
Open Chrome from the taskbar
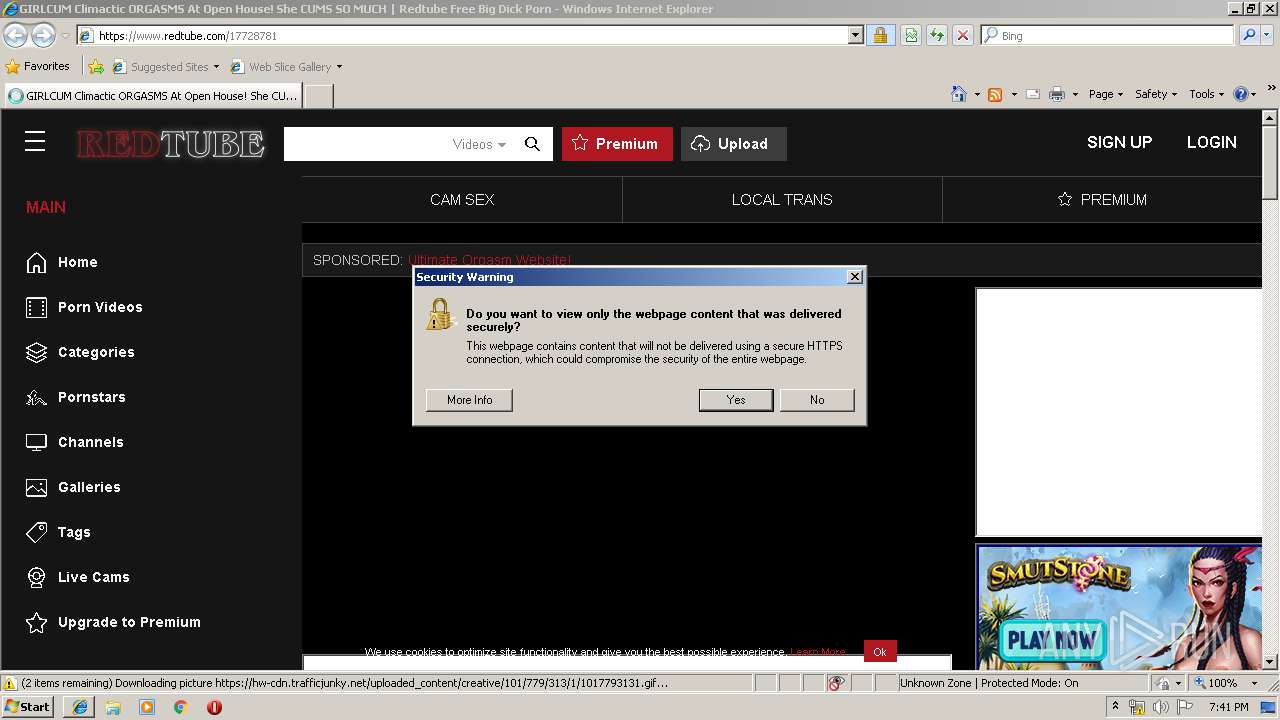click(x=180, y=707)
